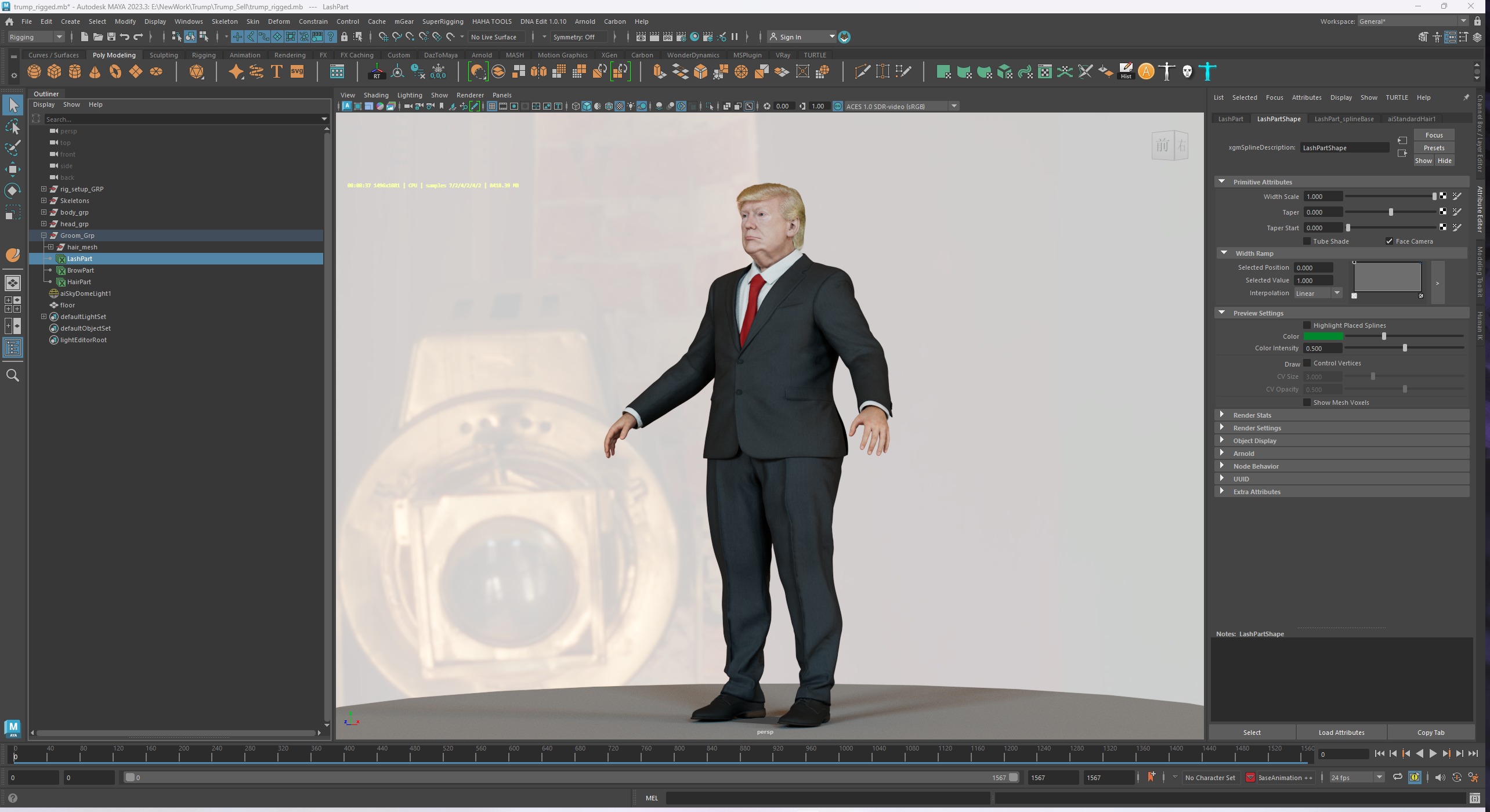Click the green preview Color swatch
1490x812 pixels.
(x=1323, y=336)
